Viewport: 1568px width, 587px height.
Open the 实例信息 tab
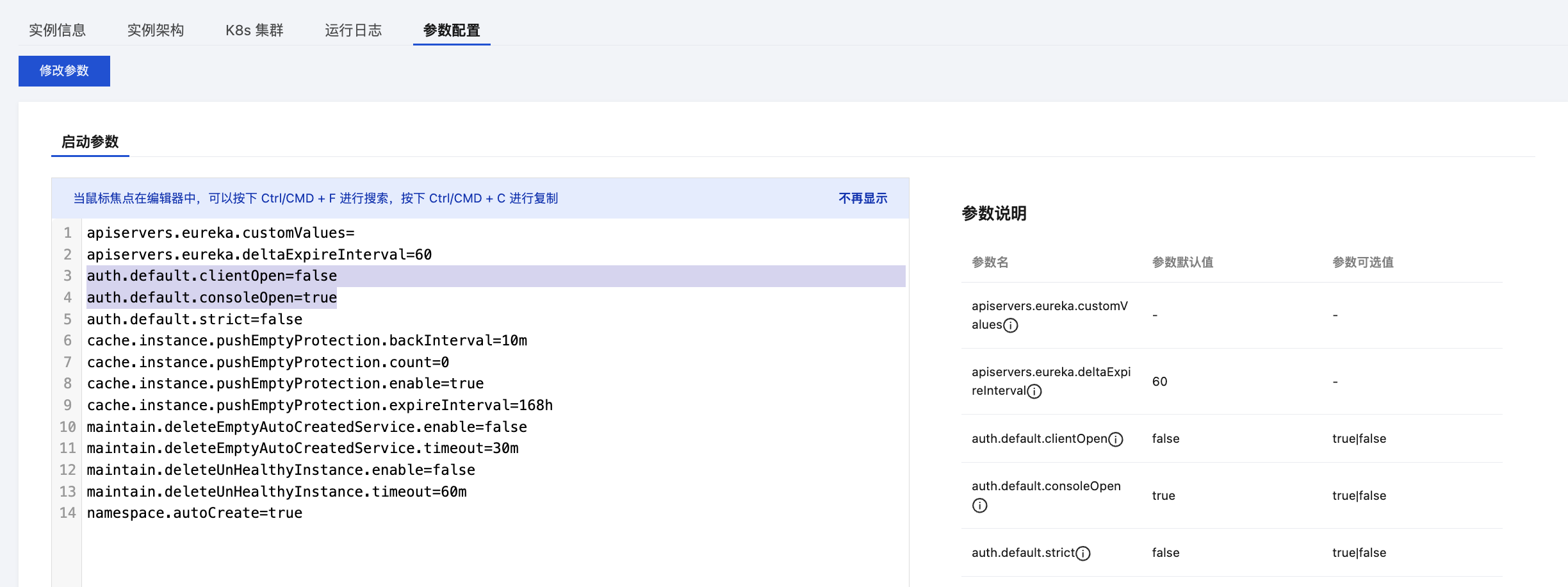pyautogui.click(x=57, y=30)
